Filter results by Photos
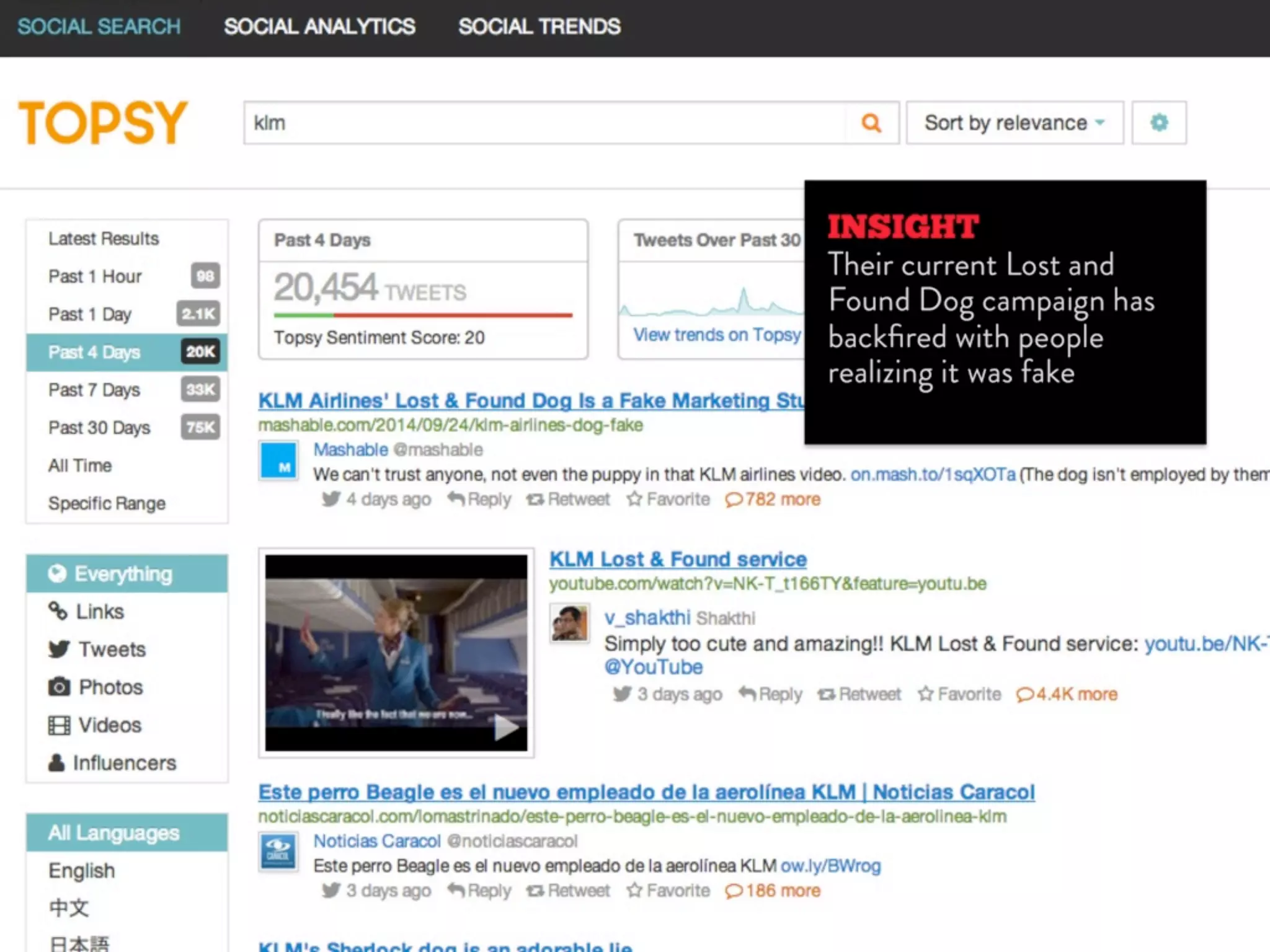 [x=127, y=687]
